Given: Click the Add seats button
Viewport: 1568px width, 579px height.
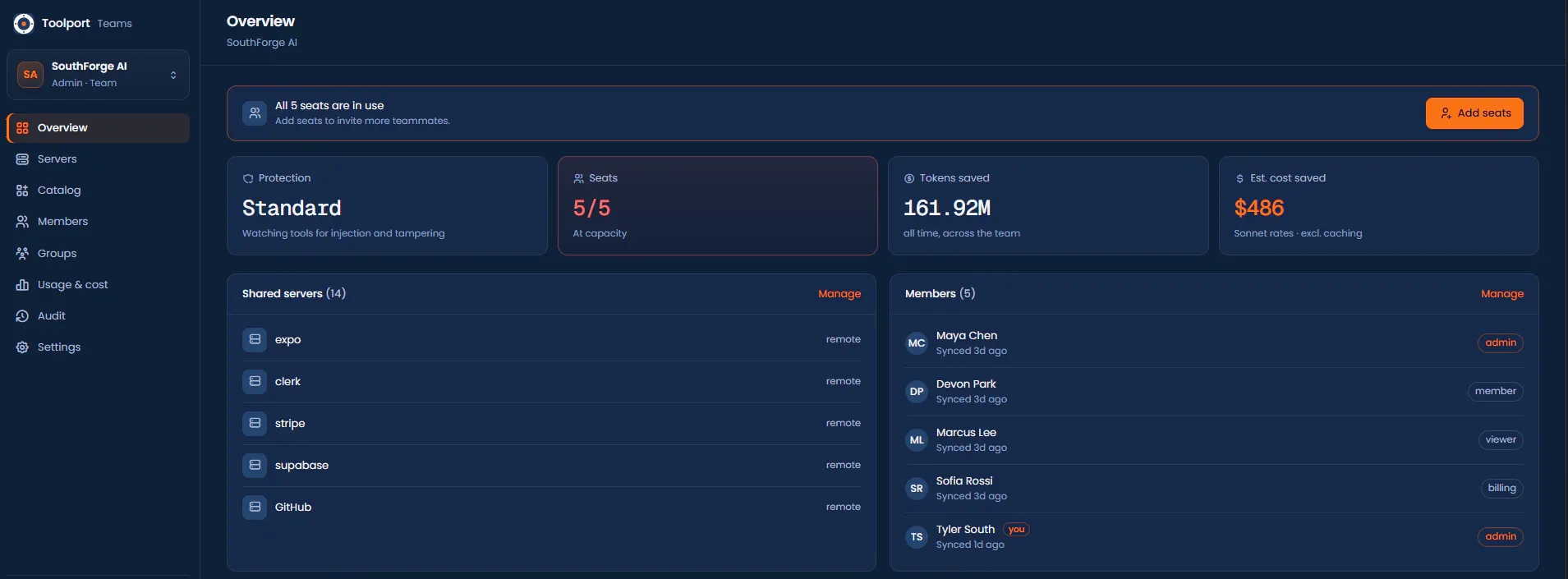Looking at the screenshot, I should click(x=1474, y=113).
